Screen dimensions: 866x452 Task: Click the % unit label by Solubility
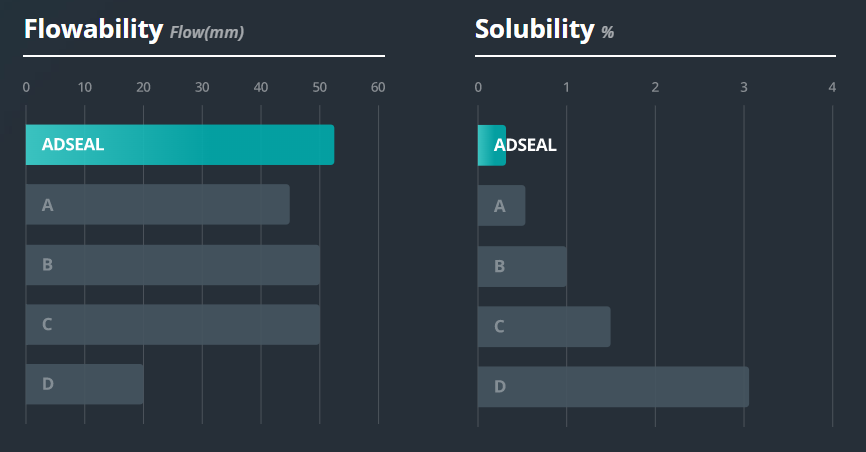[607, 33]
